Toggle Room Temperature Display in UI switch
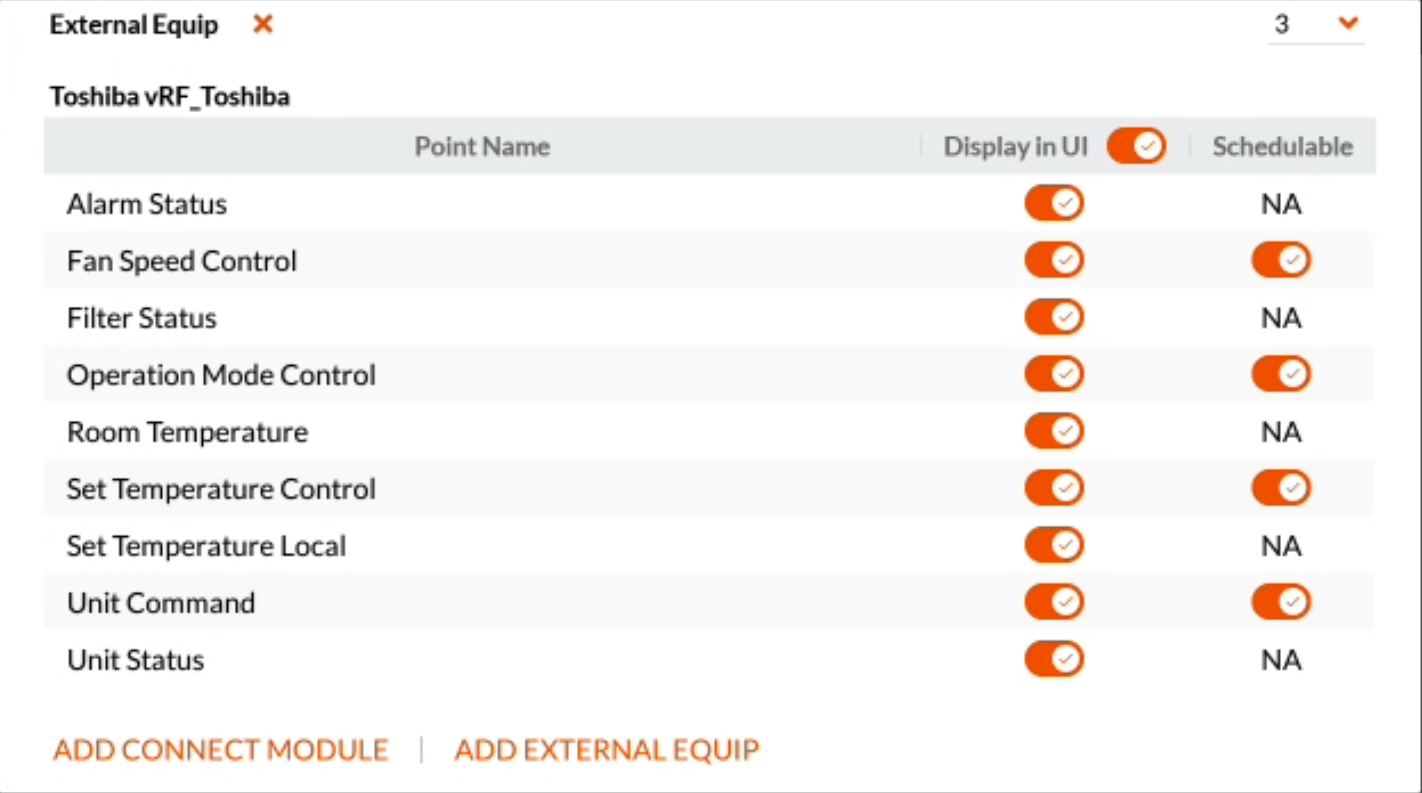The image size is (1422, 793). tap(1054, 432)
